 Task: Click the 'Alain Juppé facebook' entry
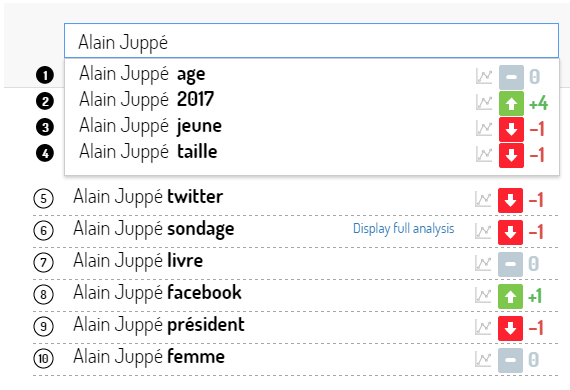pos(157,293)
